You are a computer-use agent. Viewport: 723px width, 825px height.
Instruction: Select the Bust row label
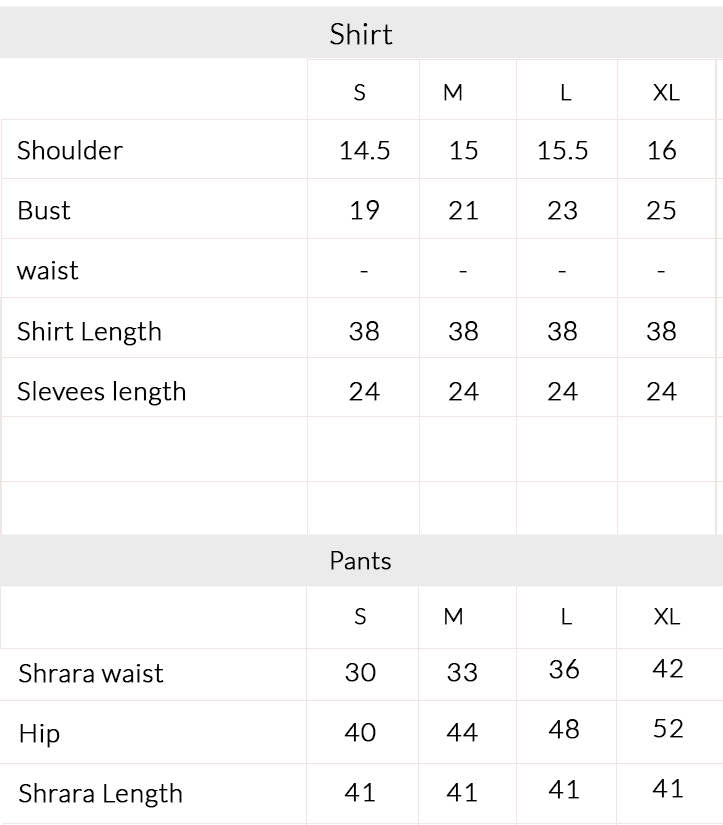point(44,210)
